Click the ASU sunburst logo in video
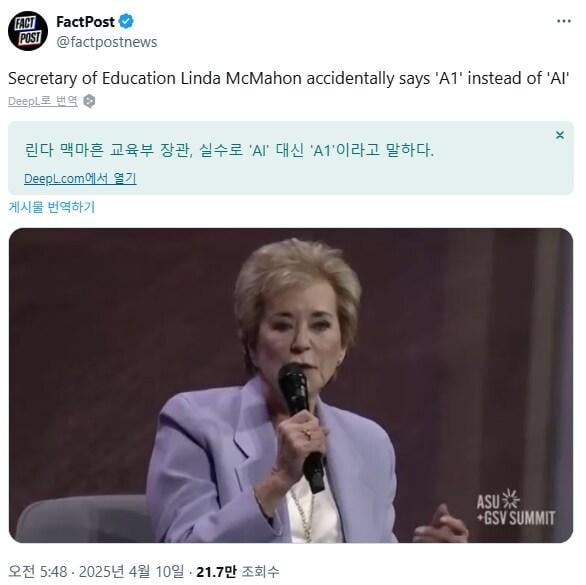The width and height of the screenshot is (586, 585). pyautogui.click(x=510, y=499)
